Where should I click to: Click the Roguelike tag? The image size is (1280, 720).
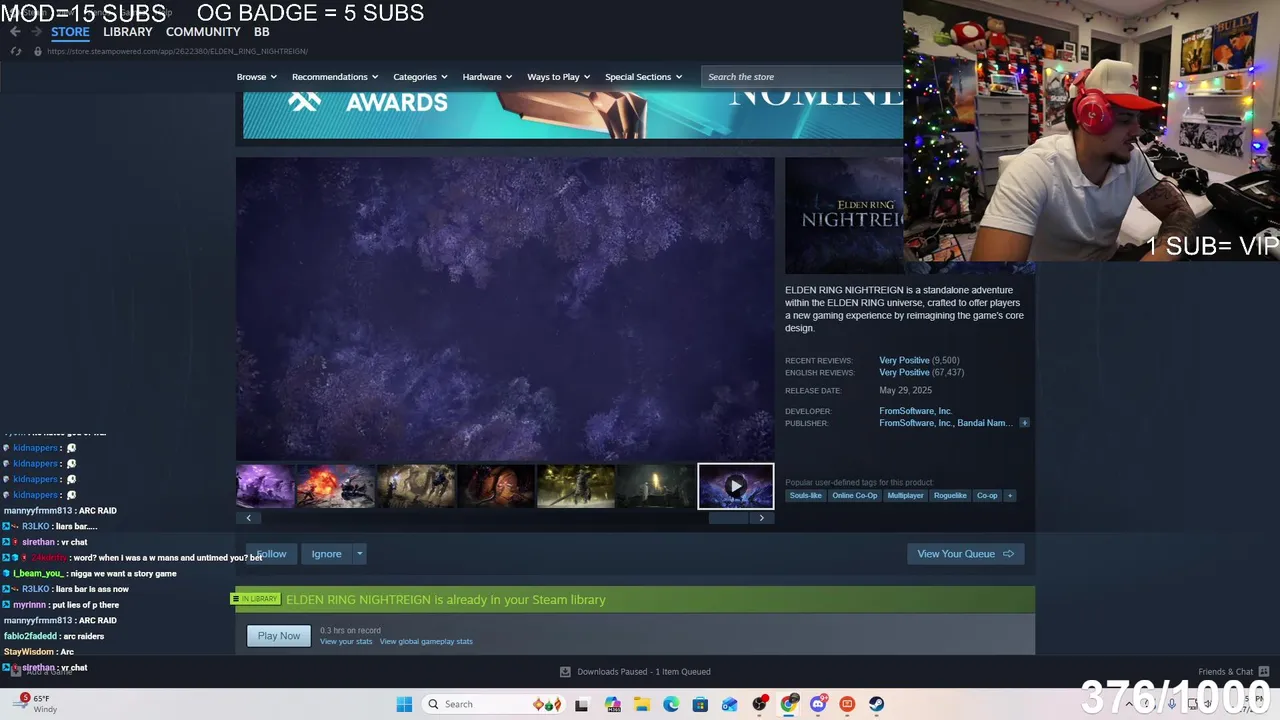[x=950, y=496]
